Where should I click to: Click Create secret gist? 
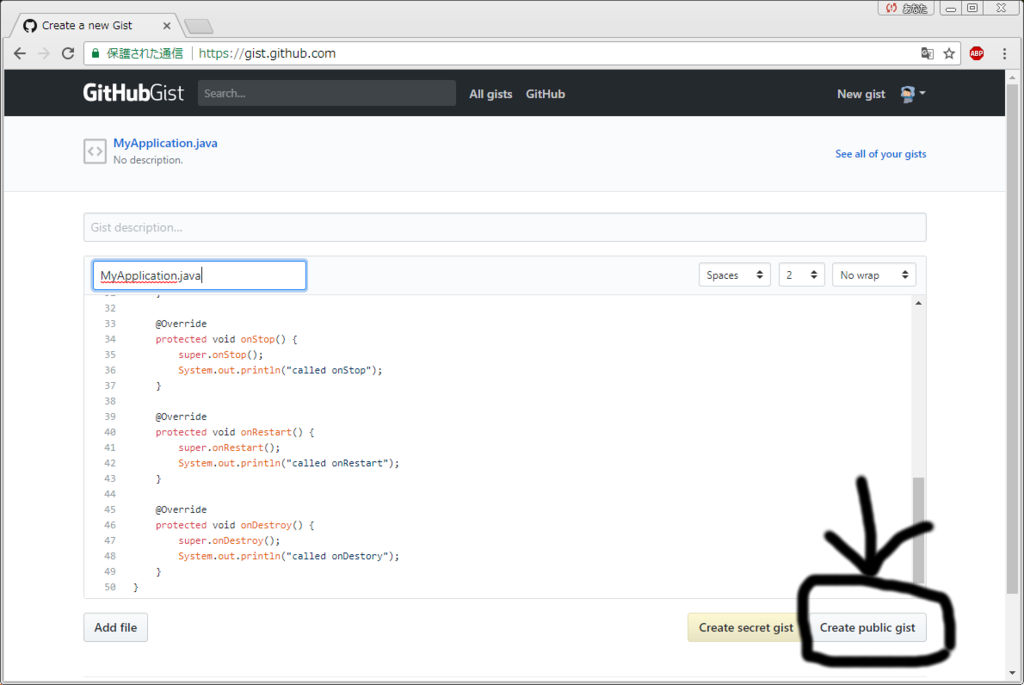tap(746, 628)
